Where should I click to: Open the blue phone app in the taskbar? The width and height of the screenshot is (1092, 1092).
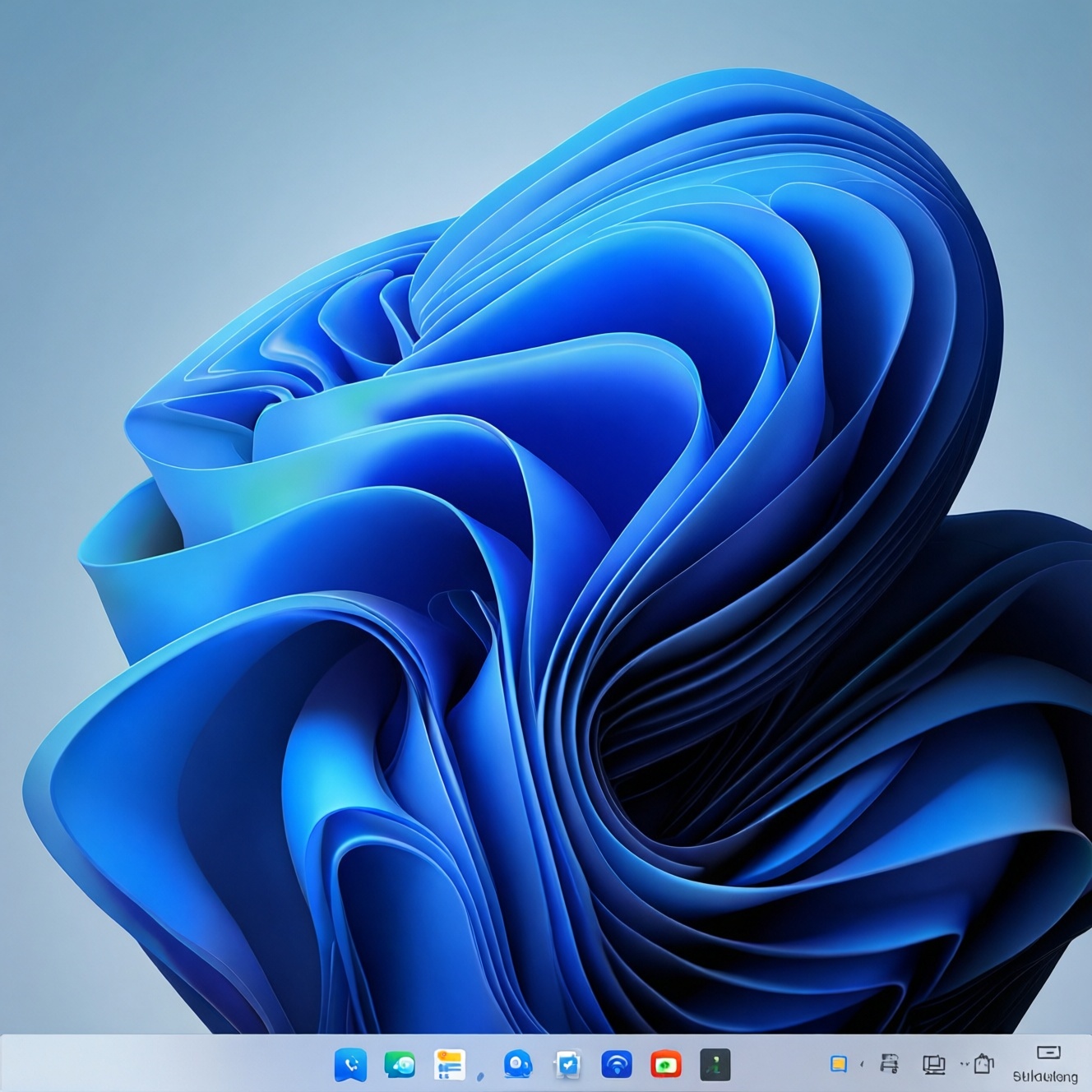351,1066
